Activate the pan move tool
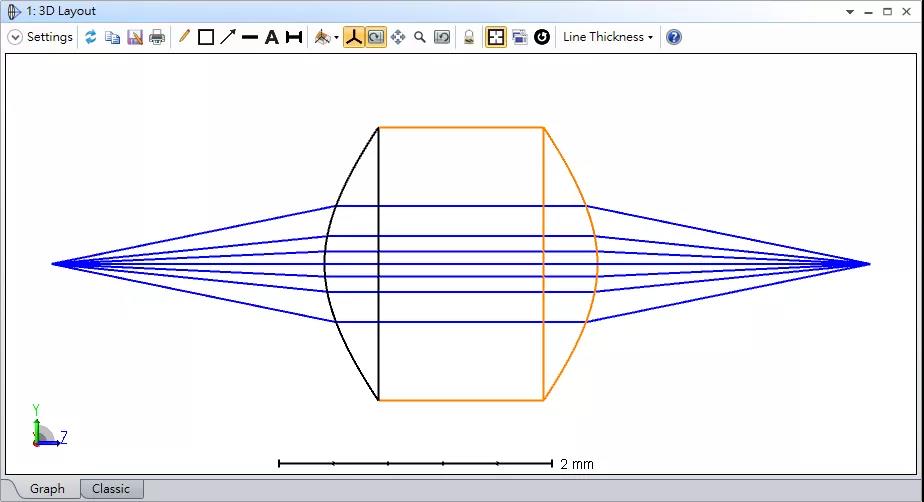 (x=398, y=37)
